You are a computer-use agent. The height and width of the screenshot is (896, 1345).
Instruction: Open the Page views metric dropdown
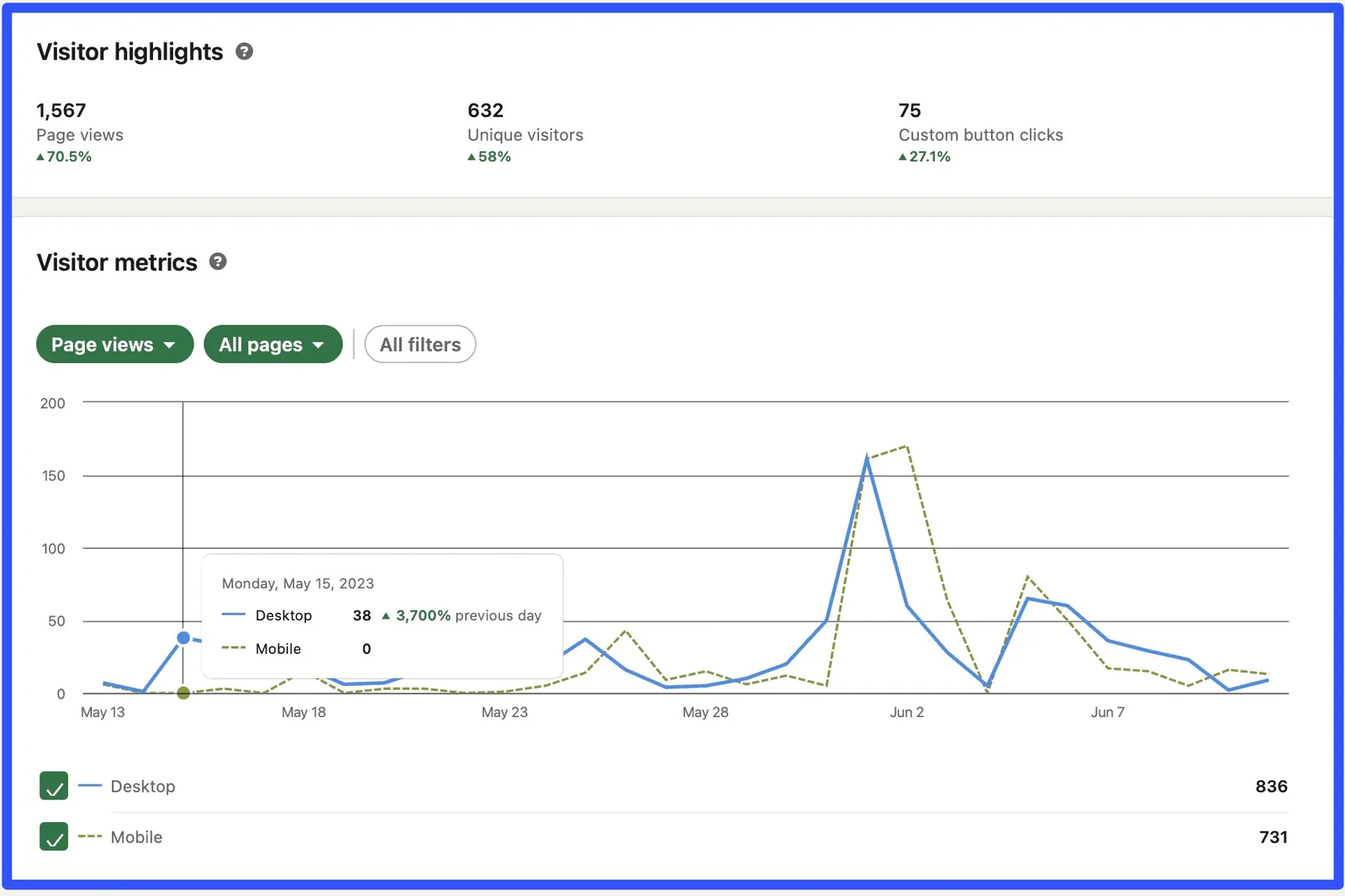114,344
